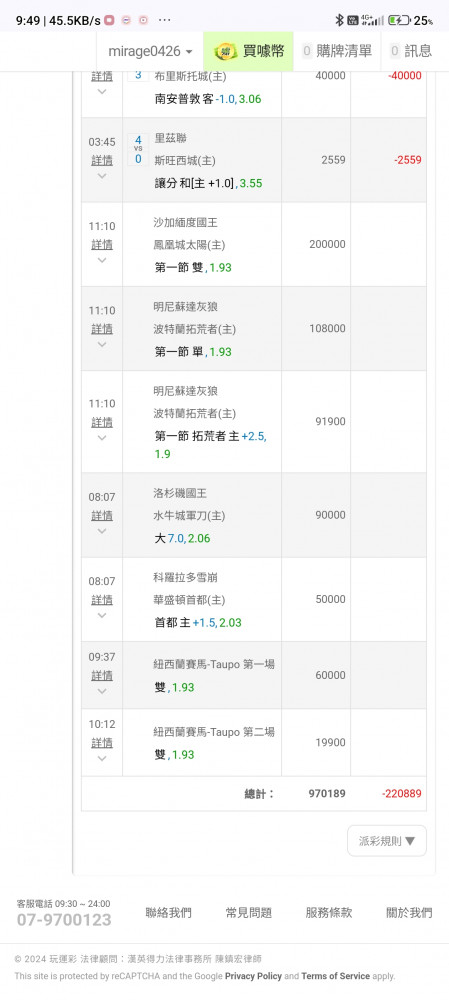Screen dimensions: 449x1000
Task: Open 詳情 for 洛杉磯國王 bet
Action: click(102, 515)
